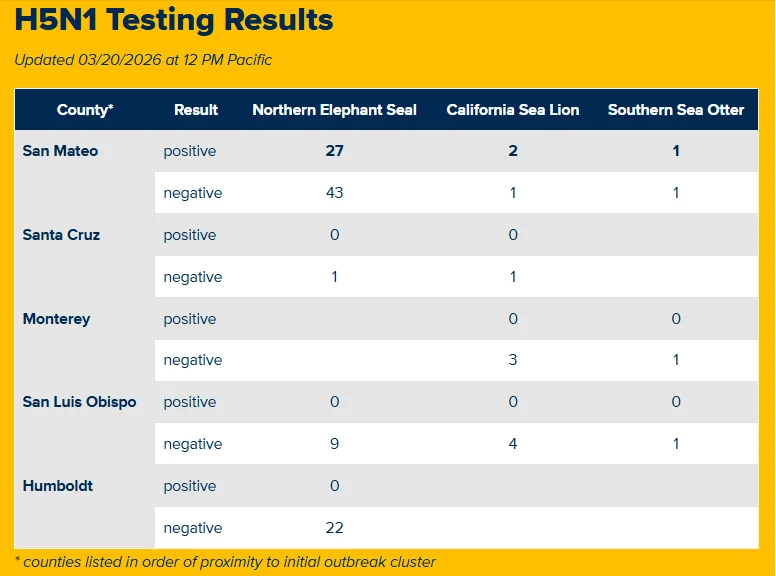Click San Luis Obispo's 9 negative count
The height and width of the screenshot is (576, 776).
335,444
